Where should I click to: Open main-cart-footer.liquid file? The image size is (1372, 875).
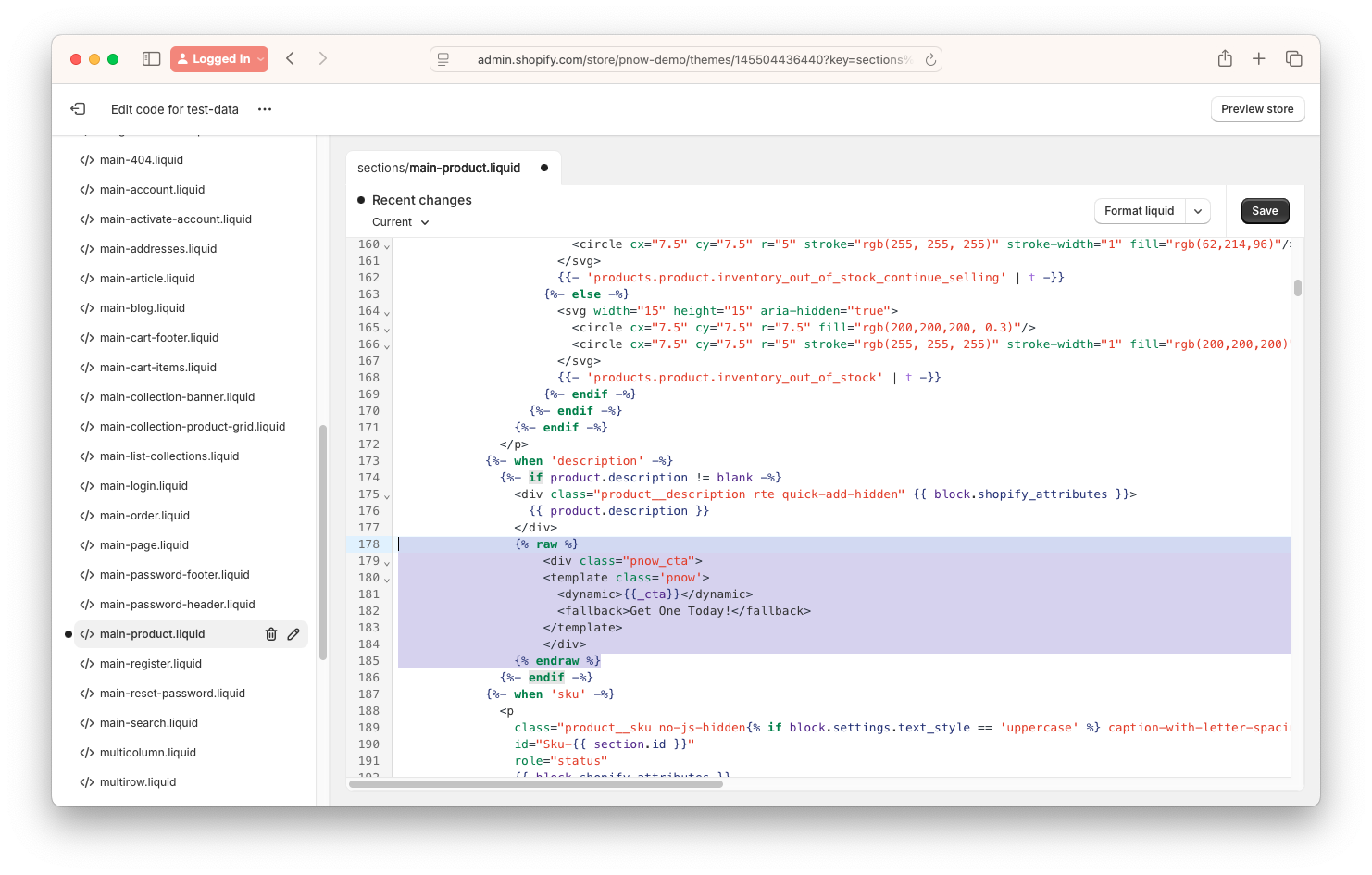pyautogui.click(x=159, y=338)
